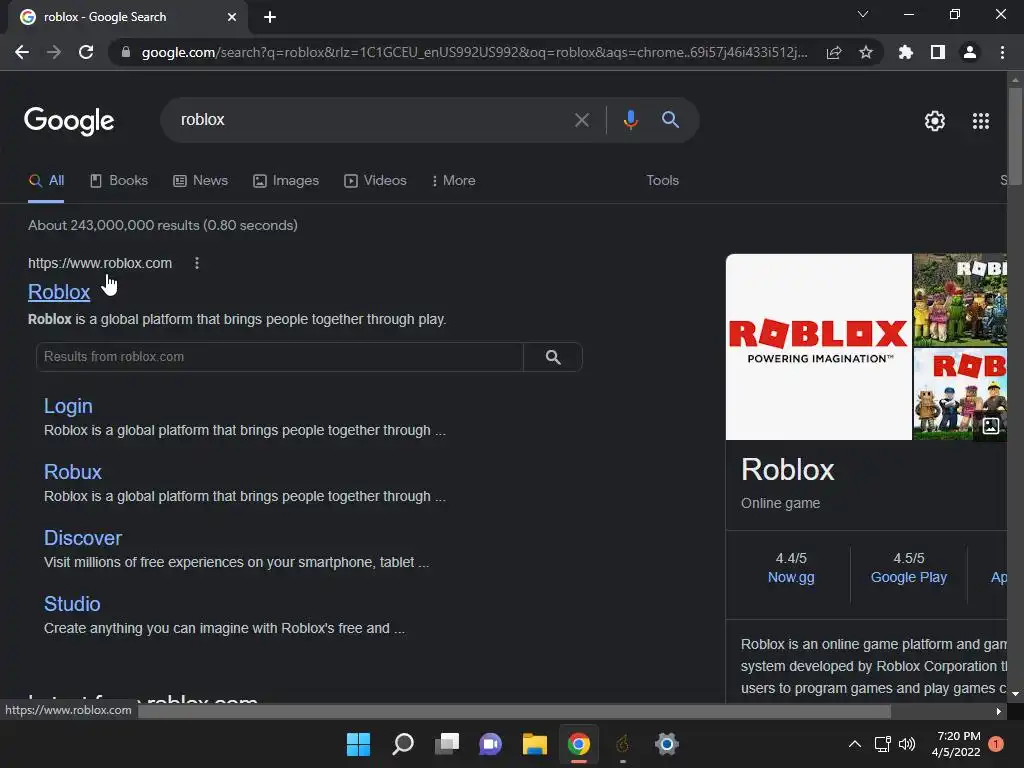The width and height of the screenshot is (1024, 768).
Task: Bookmark this page with the star icon
Action: point(866,52)
